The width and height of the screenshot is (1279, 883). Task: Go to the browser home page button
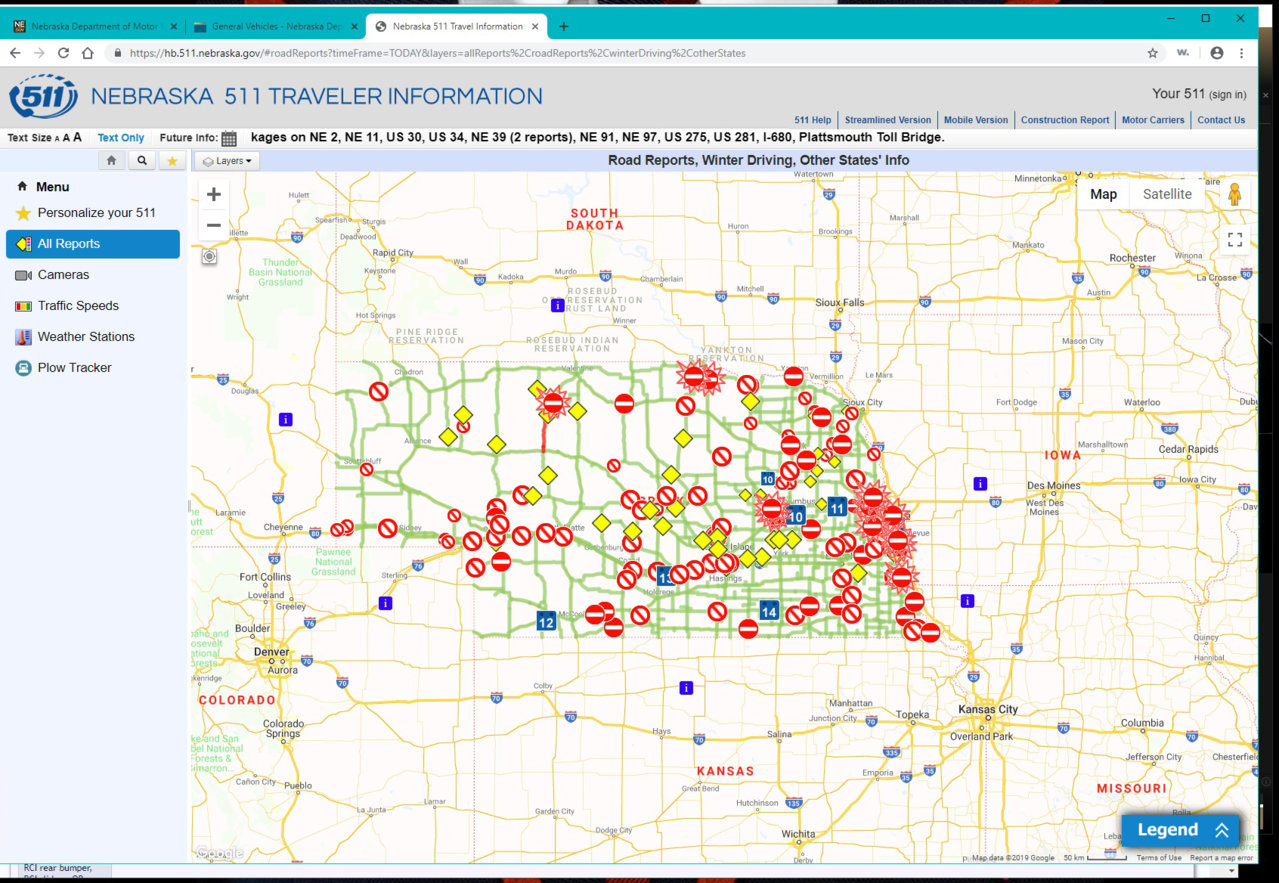click(x=88, y=53)
